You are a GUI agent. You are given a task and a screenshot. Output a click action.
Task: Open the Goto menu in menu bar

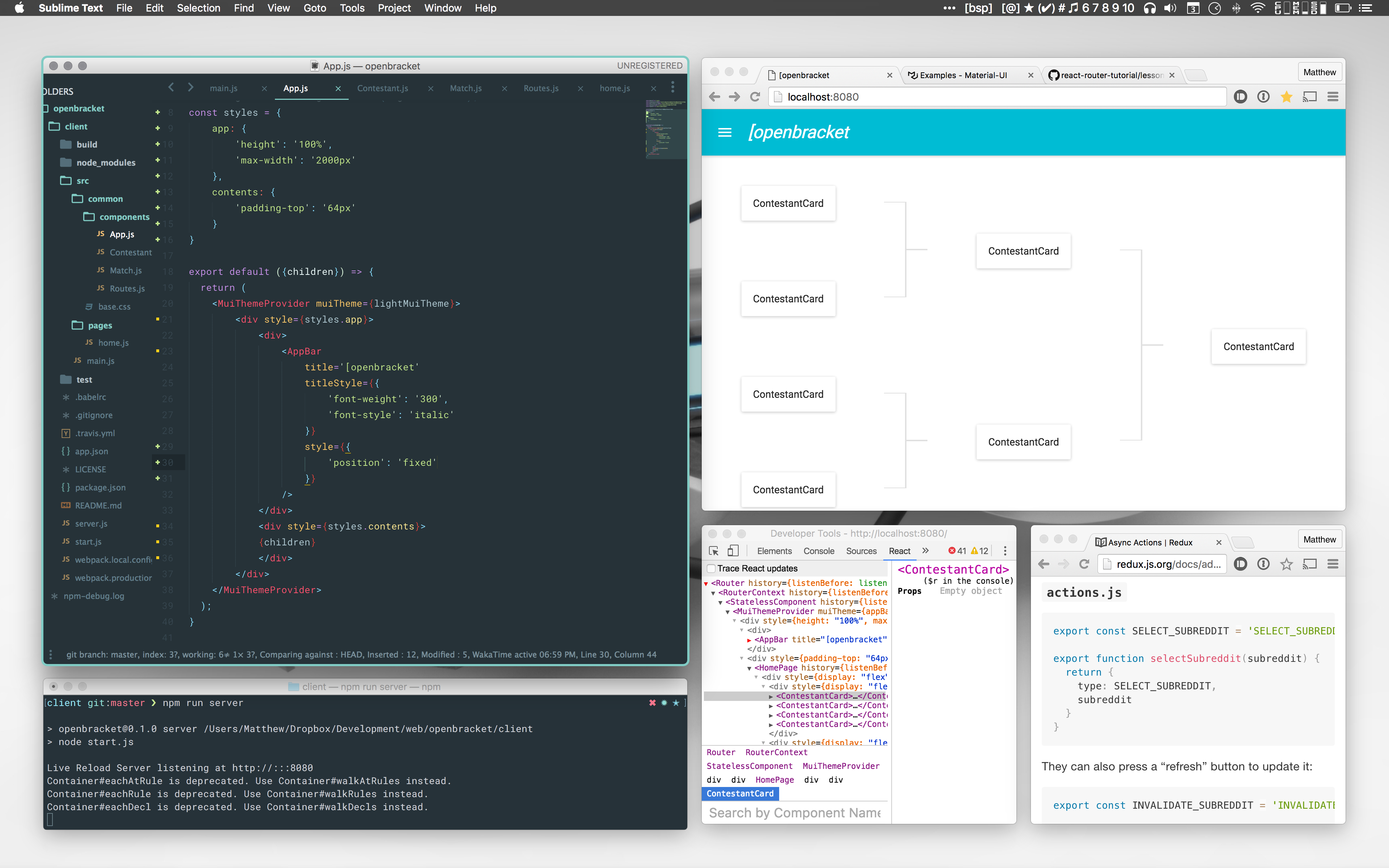coord(315,8)
